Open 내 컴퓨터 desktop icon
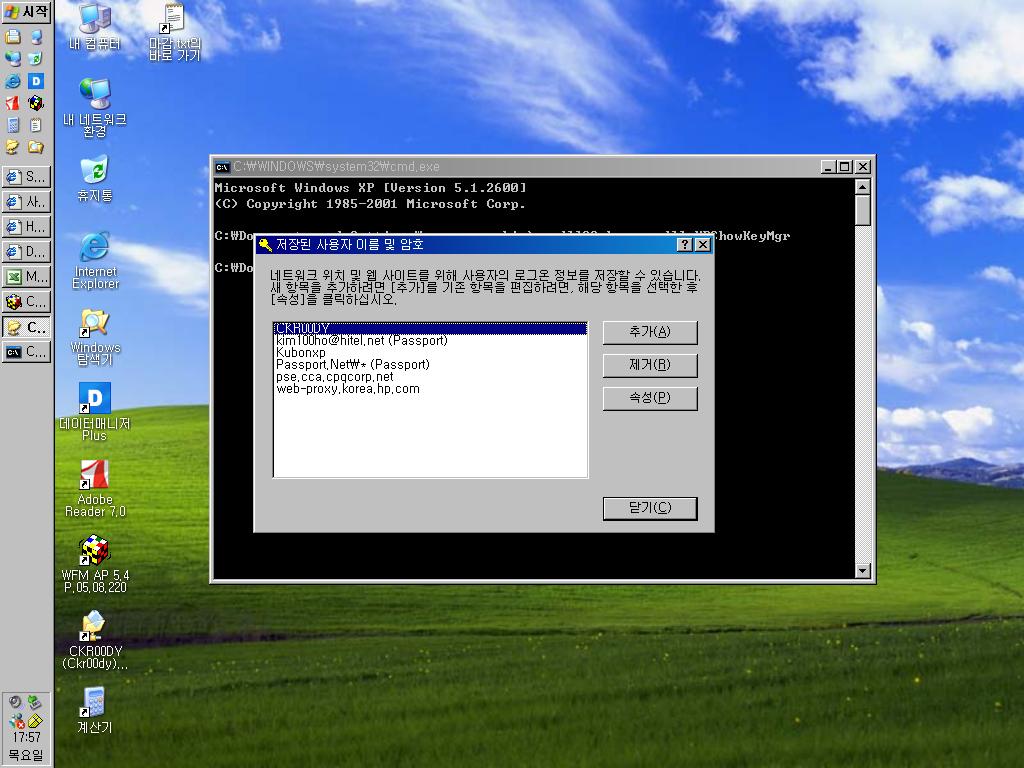1024x768 pixels. (x=95, y=19)
